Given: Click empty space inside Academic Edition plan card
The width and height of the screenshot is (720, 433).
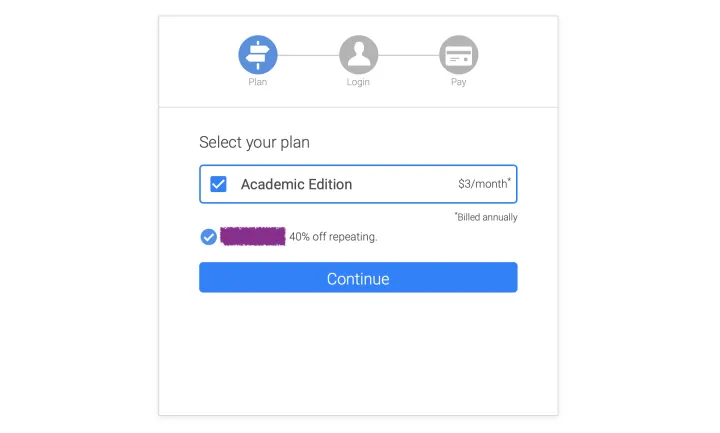Looking at the screenshot, I should 404,184.
